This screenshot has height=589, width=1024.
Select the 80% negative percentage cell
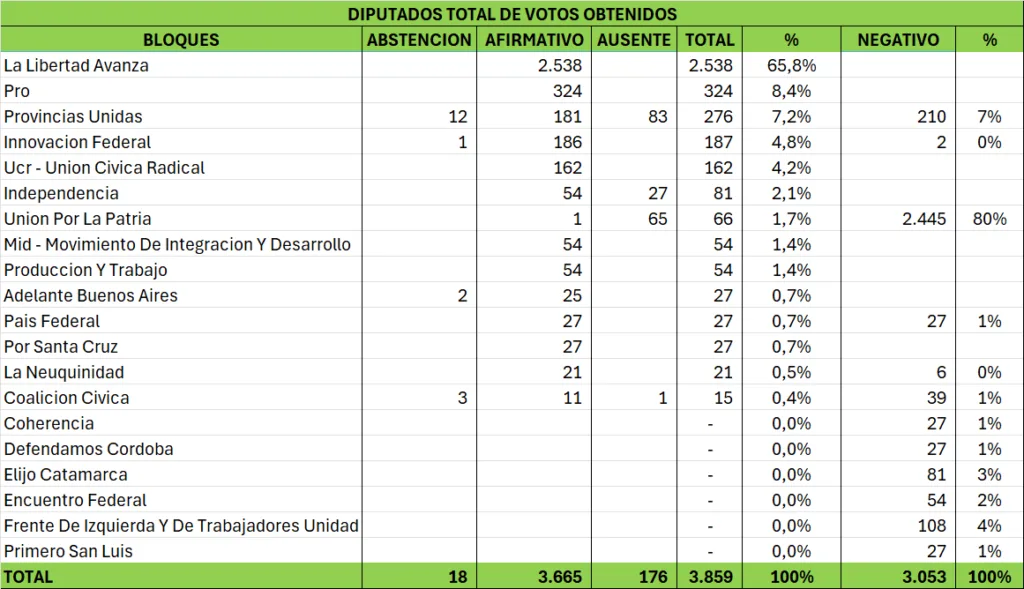pos(988,219)
